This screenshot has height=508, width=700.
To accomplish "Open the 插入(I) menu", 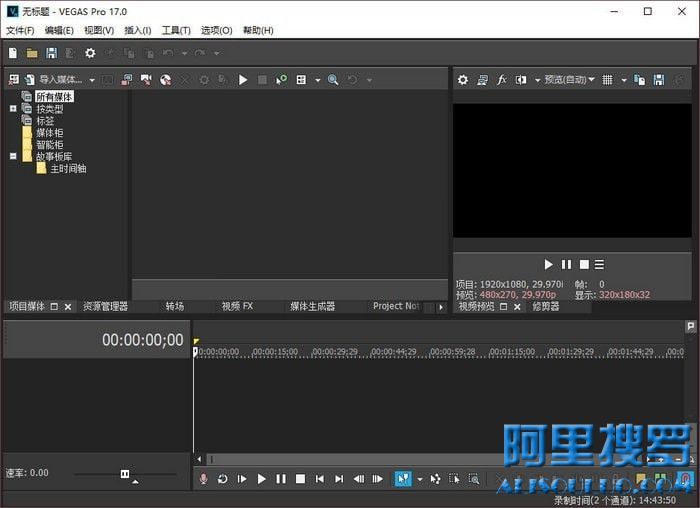I will (x=138, y=30).
